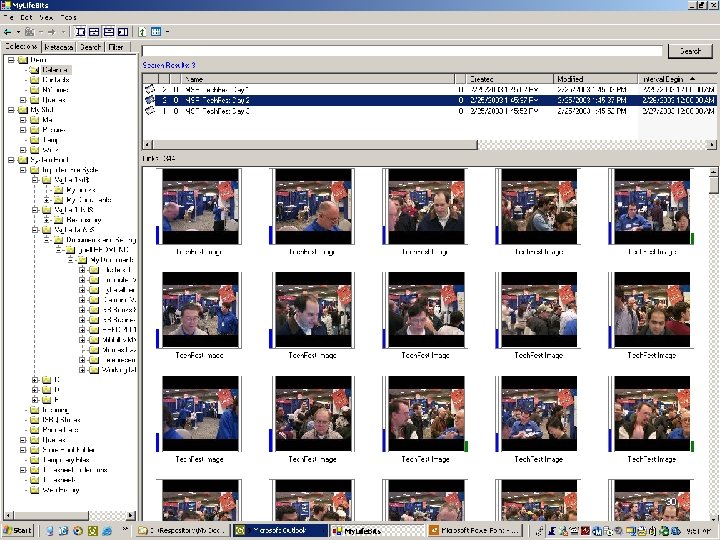The image size is (720, 540).
Task: Open the top-left TechFest Image thumbnail
Action: tap(200, 207)
